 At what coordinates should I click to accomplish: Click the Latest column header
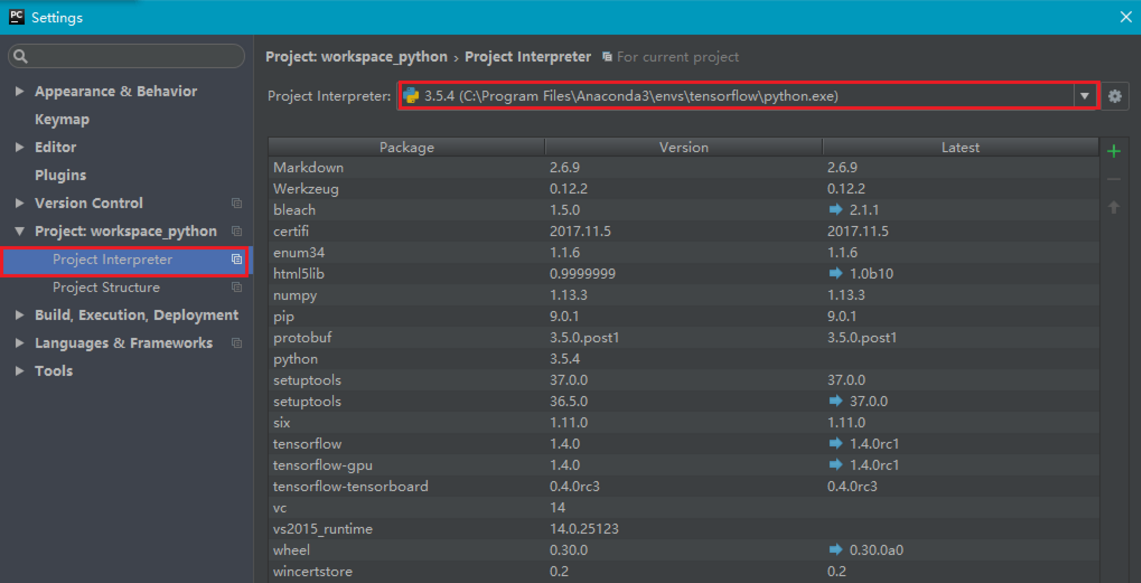[961, 147]
